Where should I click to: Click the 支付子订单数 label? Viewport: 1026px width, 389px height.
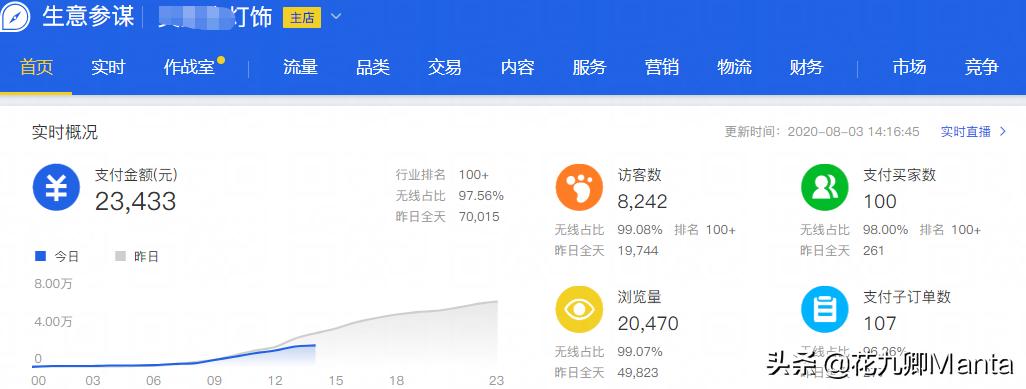[907, 297]
